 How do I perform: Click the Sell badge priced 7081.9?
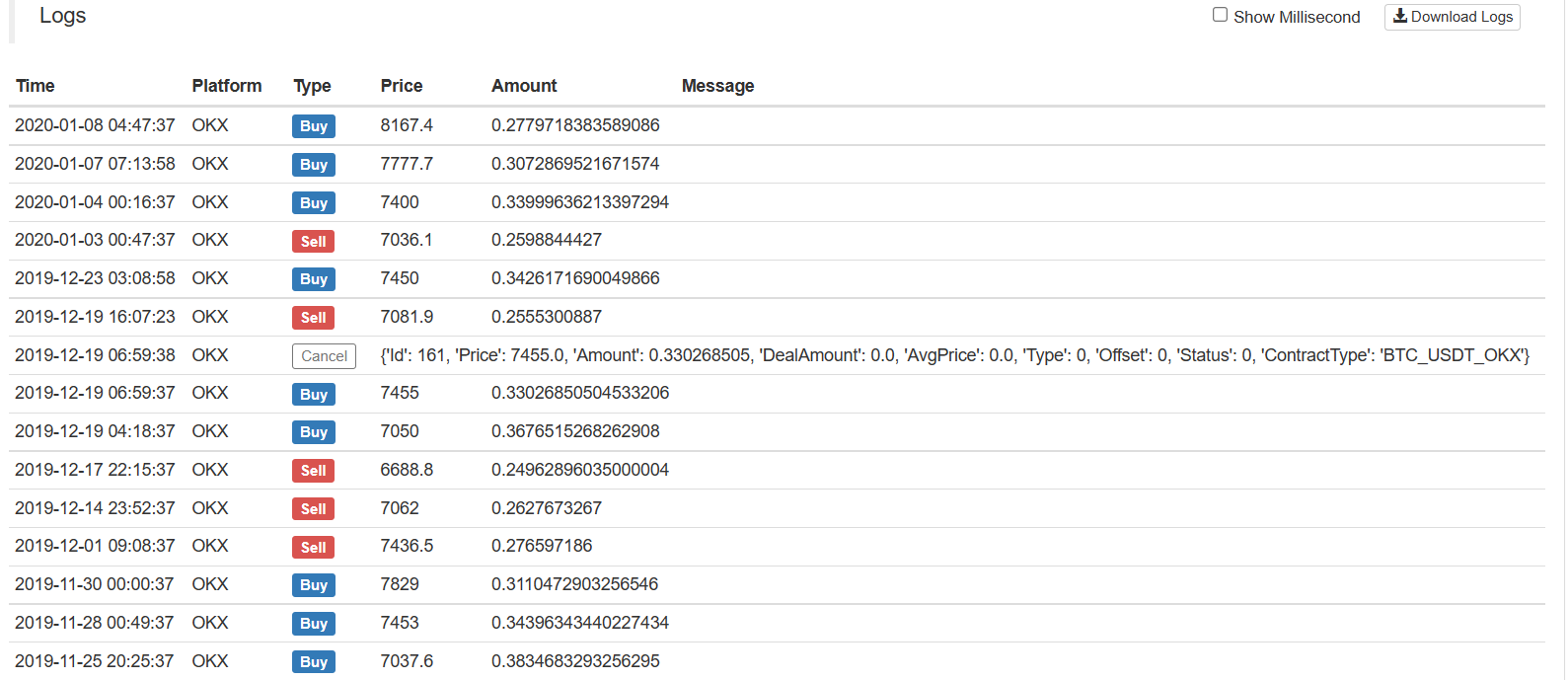click(313, 318)
